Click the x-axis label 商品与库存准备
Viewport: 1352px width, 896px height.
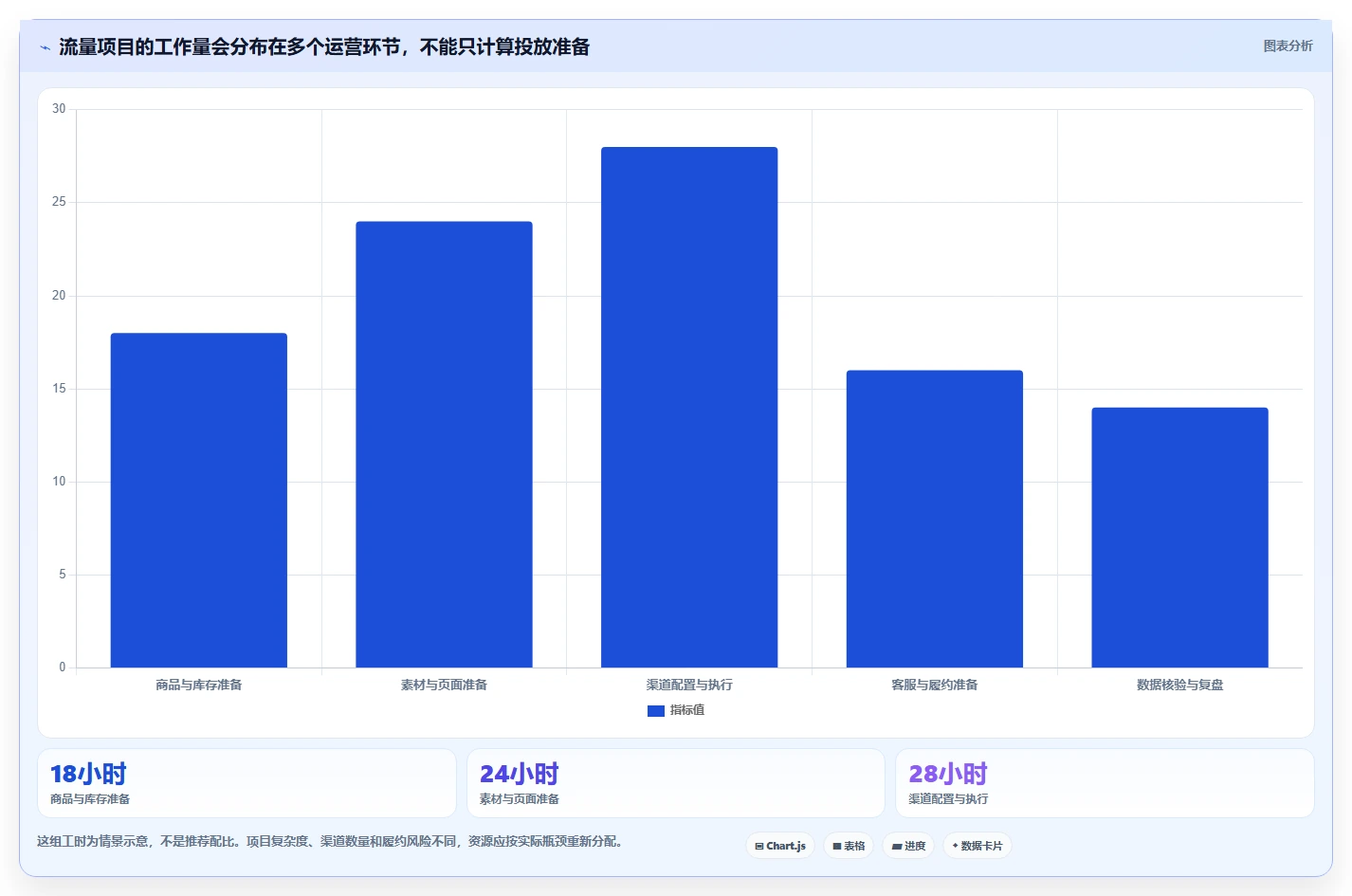pos(198,685)
